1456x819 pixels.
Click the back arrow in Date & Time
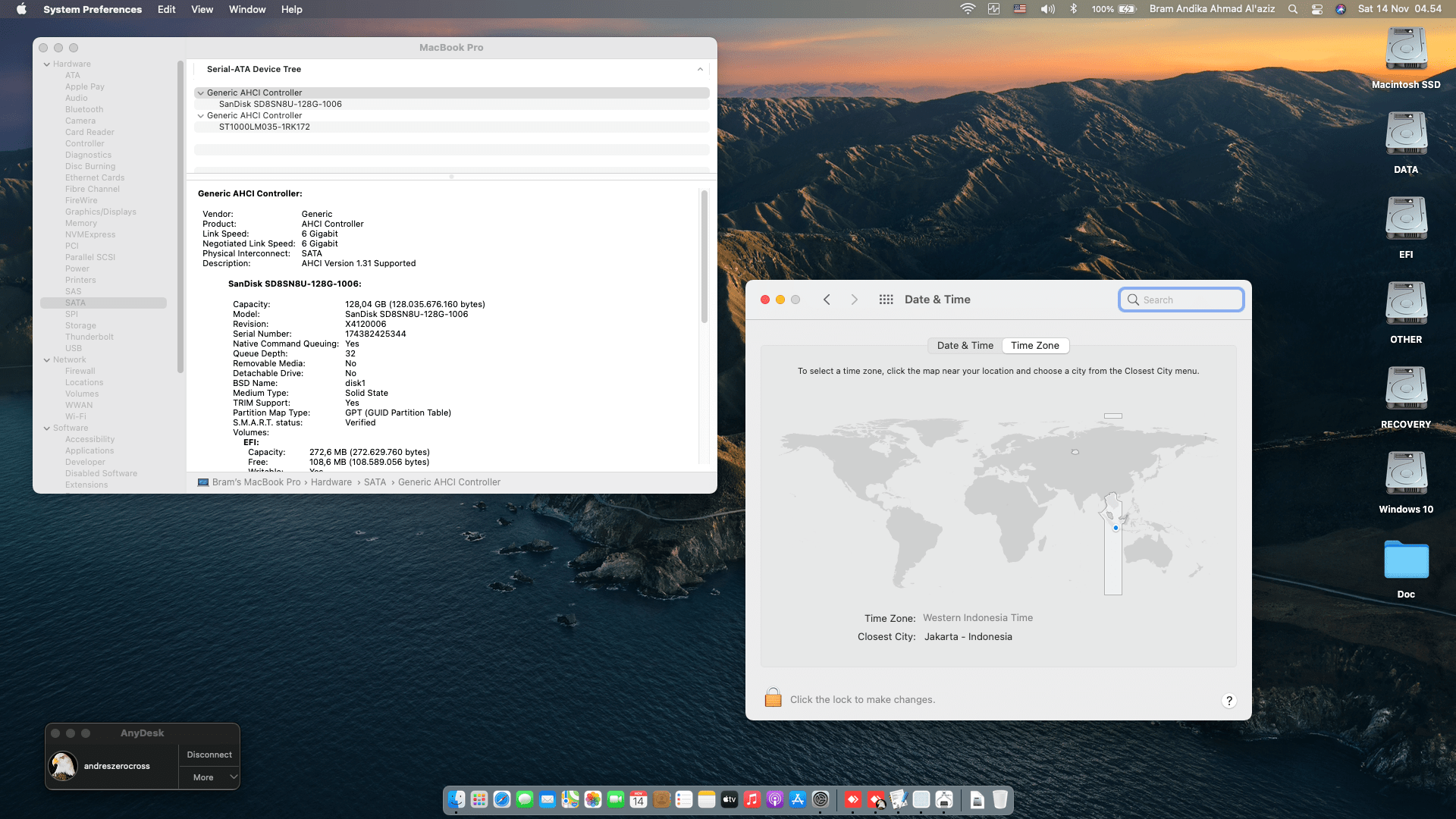click(x=827, y=300)
